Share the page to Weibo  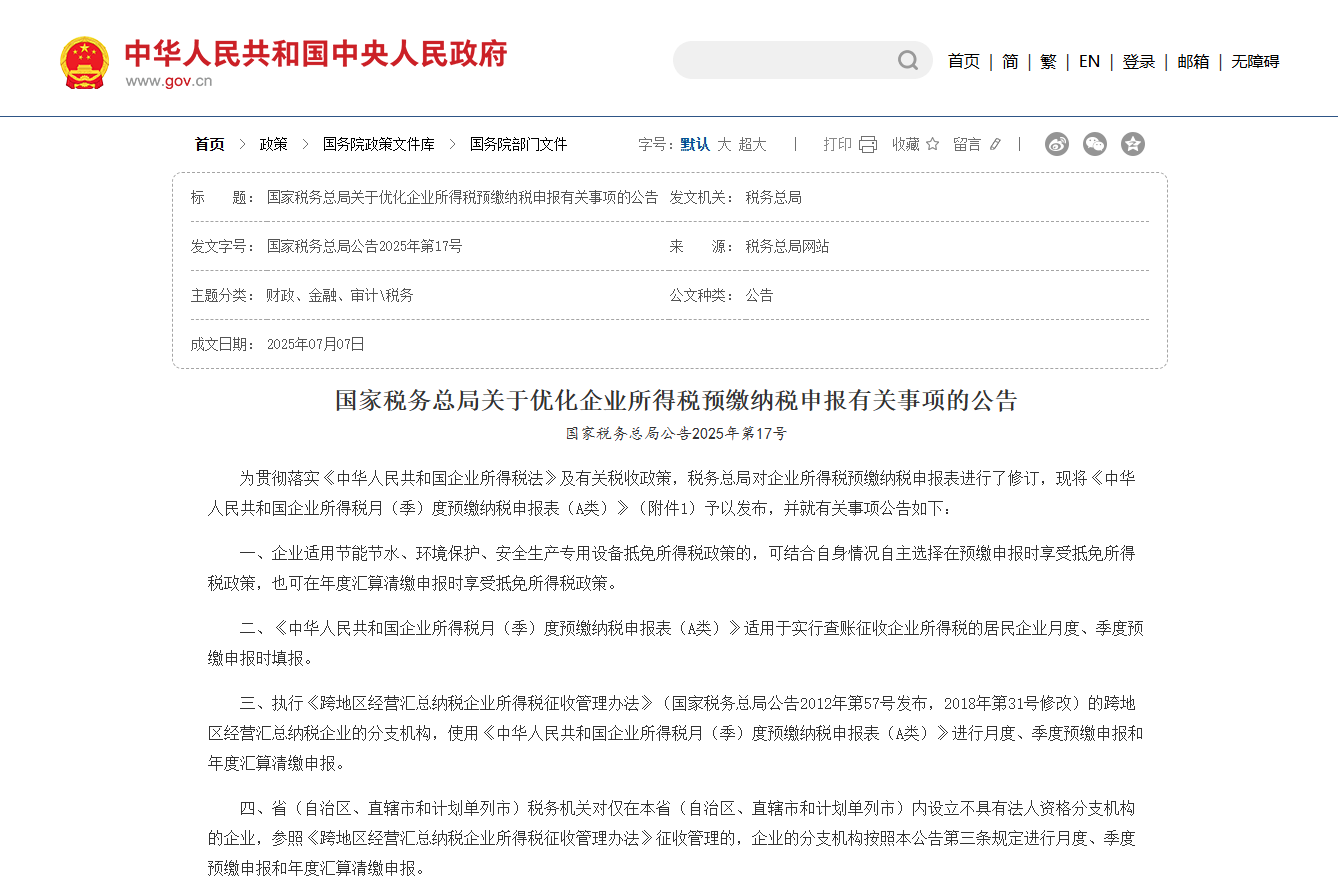(x=1057, y=144)
